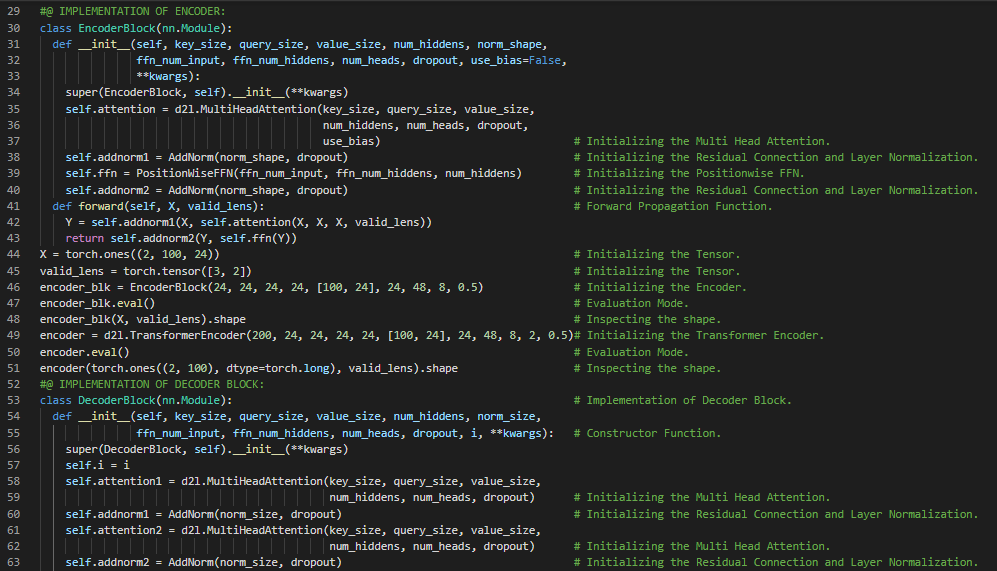
Task: Click line number 30 in the gutter
Action: (14, 28)
